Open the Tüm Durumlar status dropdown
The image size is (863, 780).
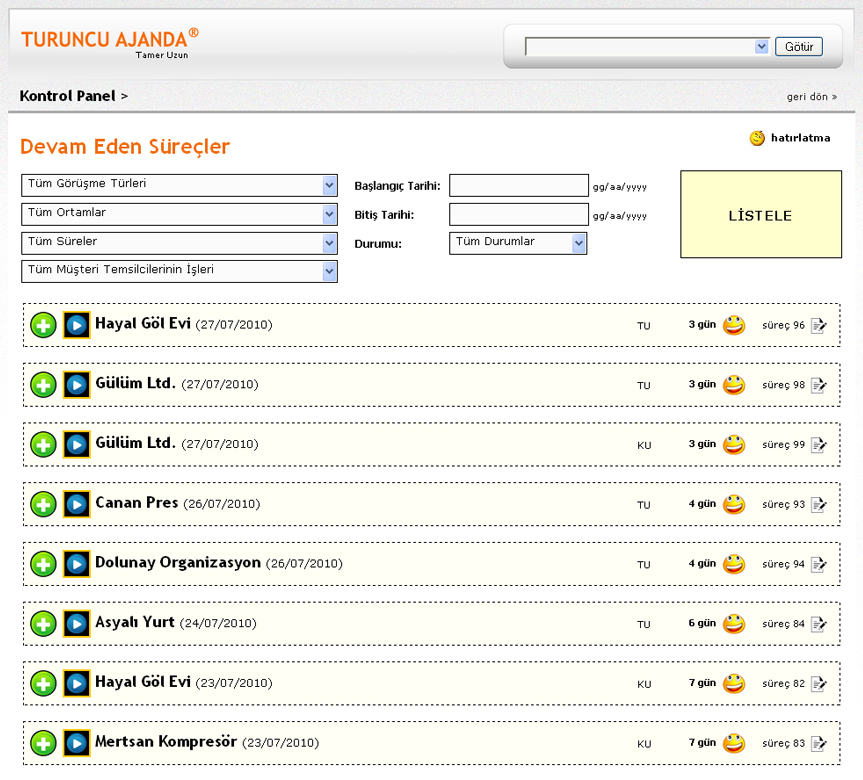[x=517, y=243]
